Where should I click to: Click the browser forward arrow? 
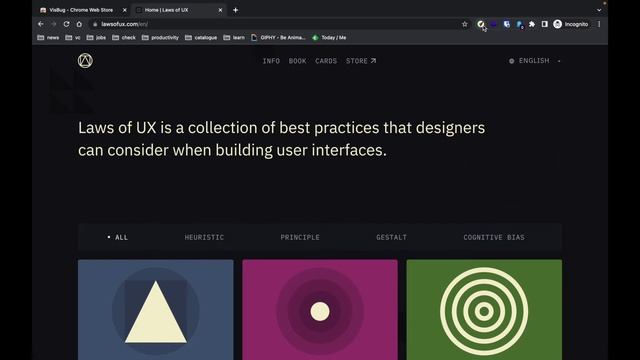click(53, 24)
